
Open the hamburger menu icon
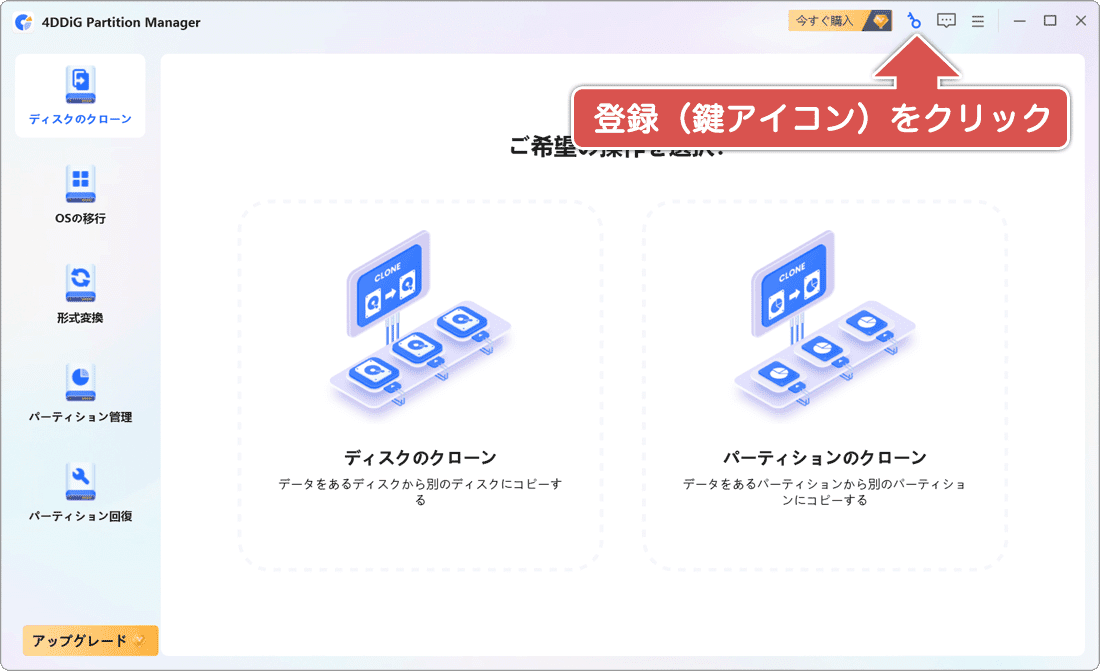[x=977, y=20]
